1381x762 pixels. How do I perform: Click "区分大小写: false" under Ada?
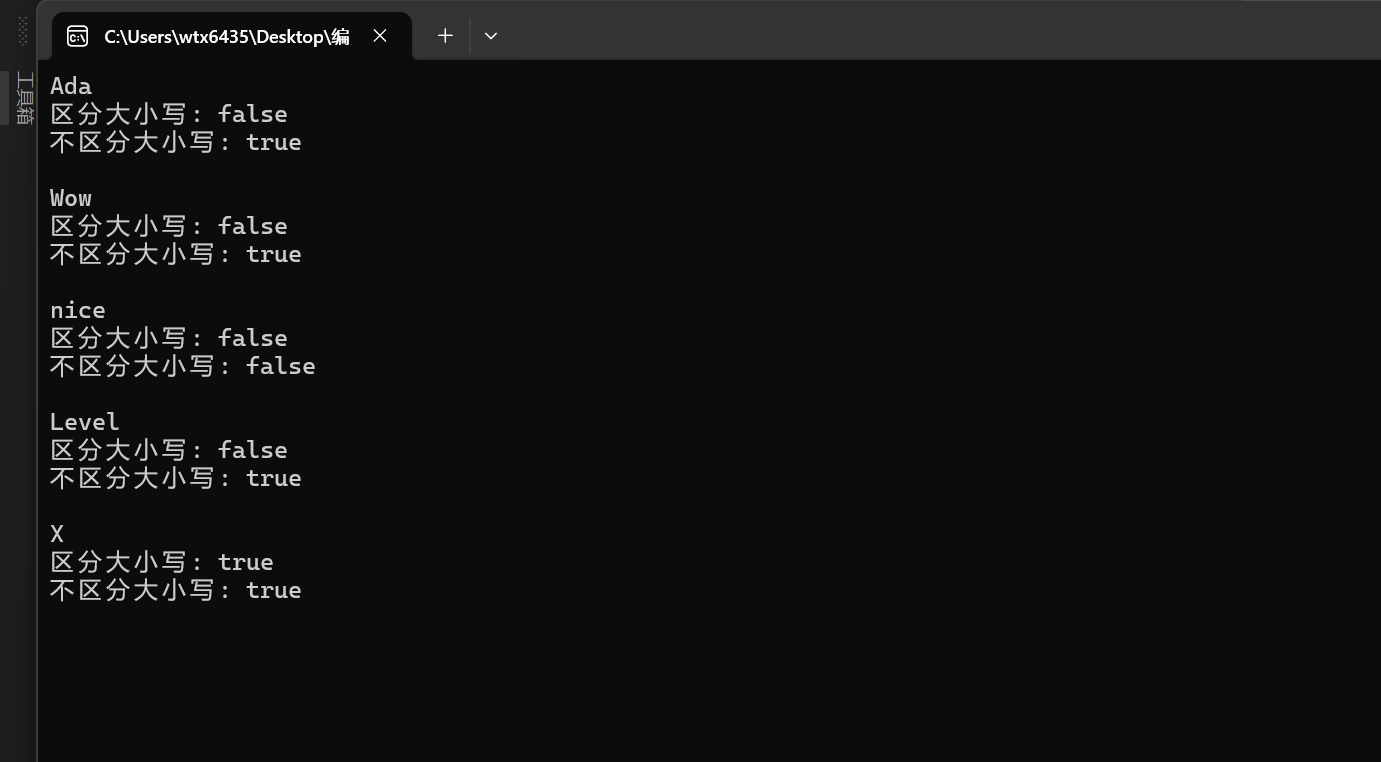(x=169, y=114)
